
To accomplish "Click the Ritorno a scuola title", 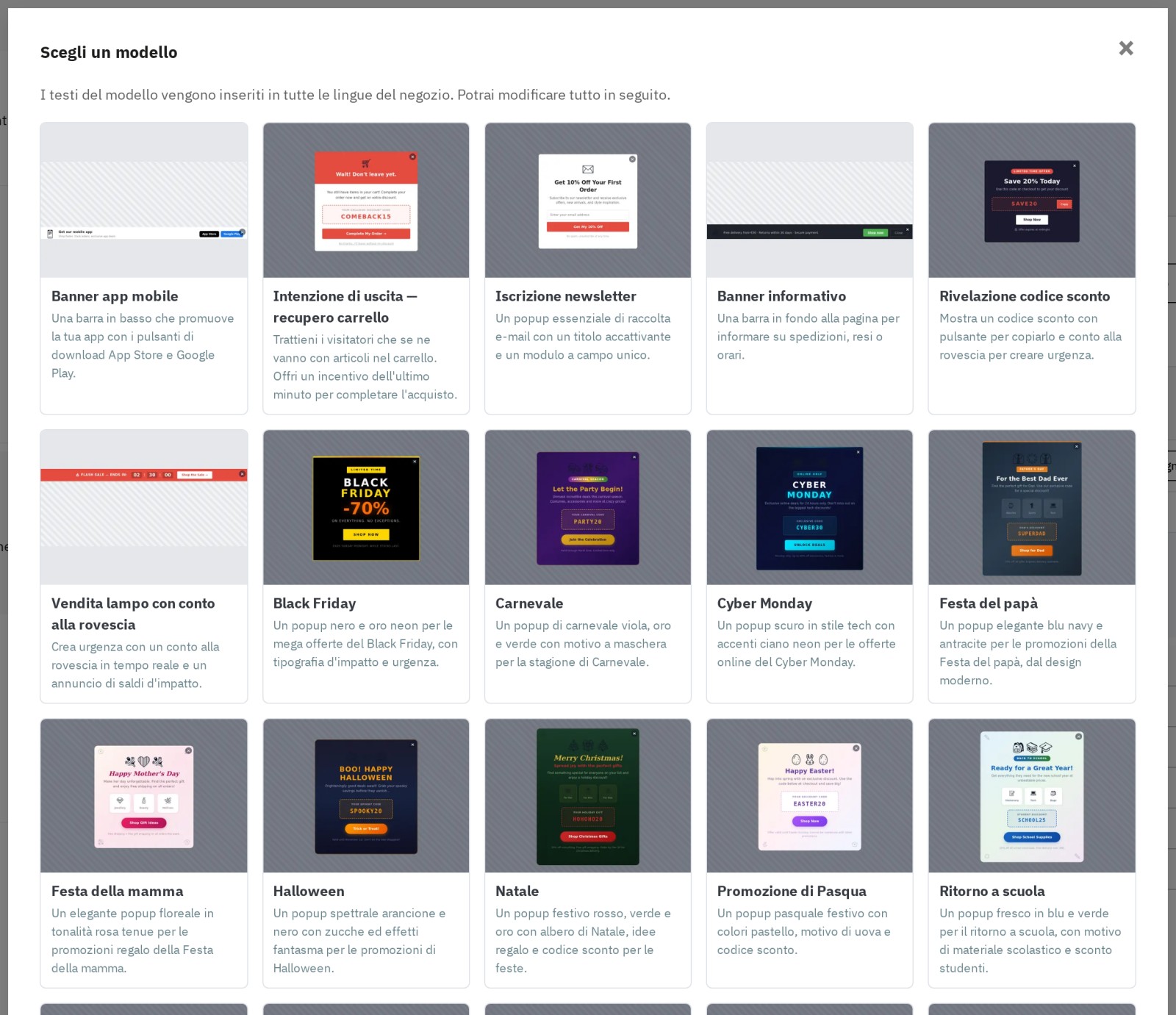I will (992, 891).
